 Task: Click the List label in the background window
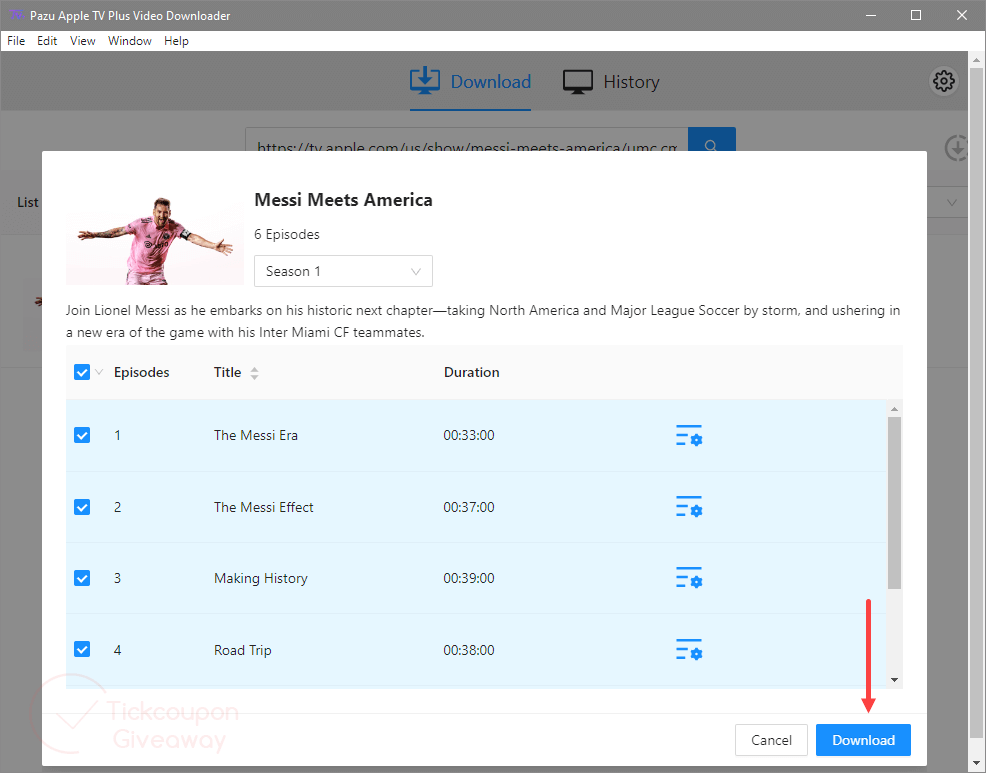[x=28, y=203]
